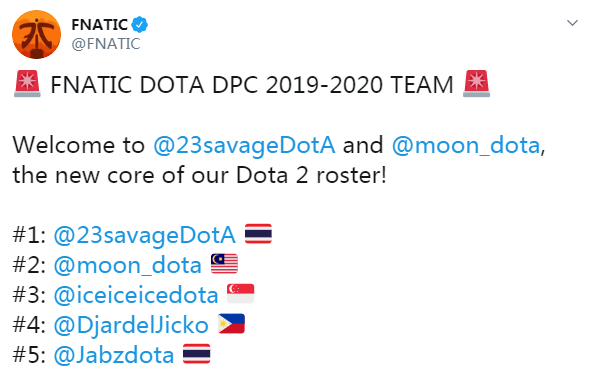Viewport: 592px width, 390px height.
Task: Click the Malaysia flag beside @moon_dota
Action: (x=224, y=264)
